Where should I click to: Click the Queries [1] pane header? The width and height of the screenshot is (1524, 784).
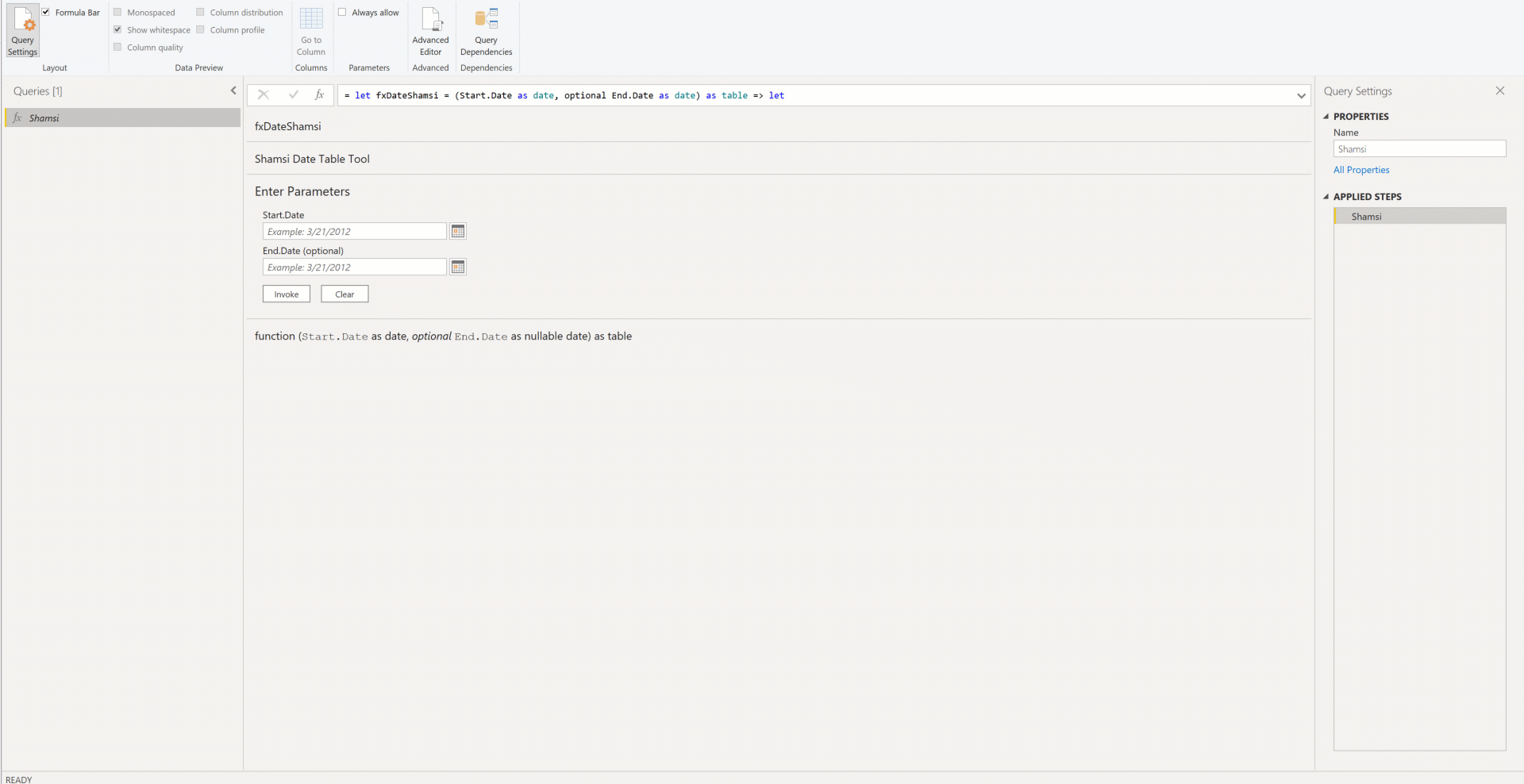click(38, 91)
